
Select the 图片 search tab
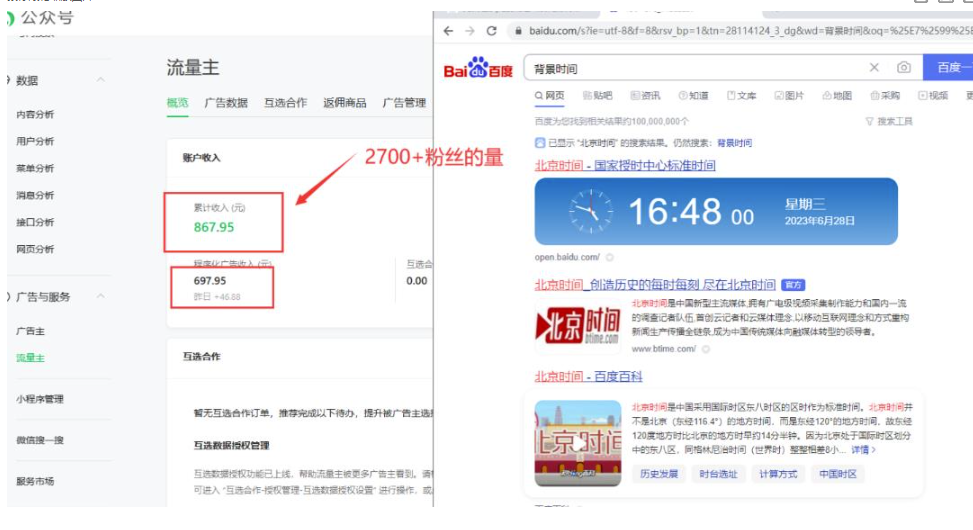pos(789,95)
